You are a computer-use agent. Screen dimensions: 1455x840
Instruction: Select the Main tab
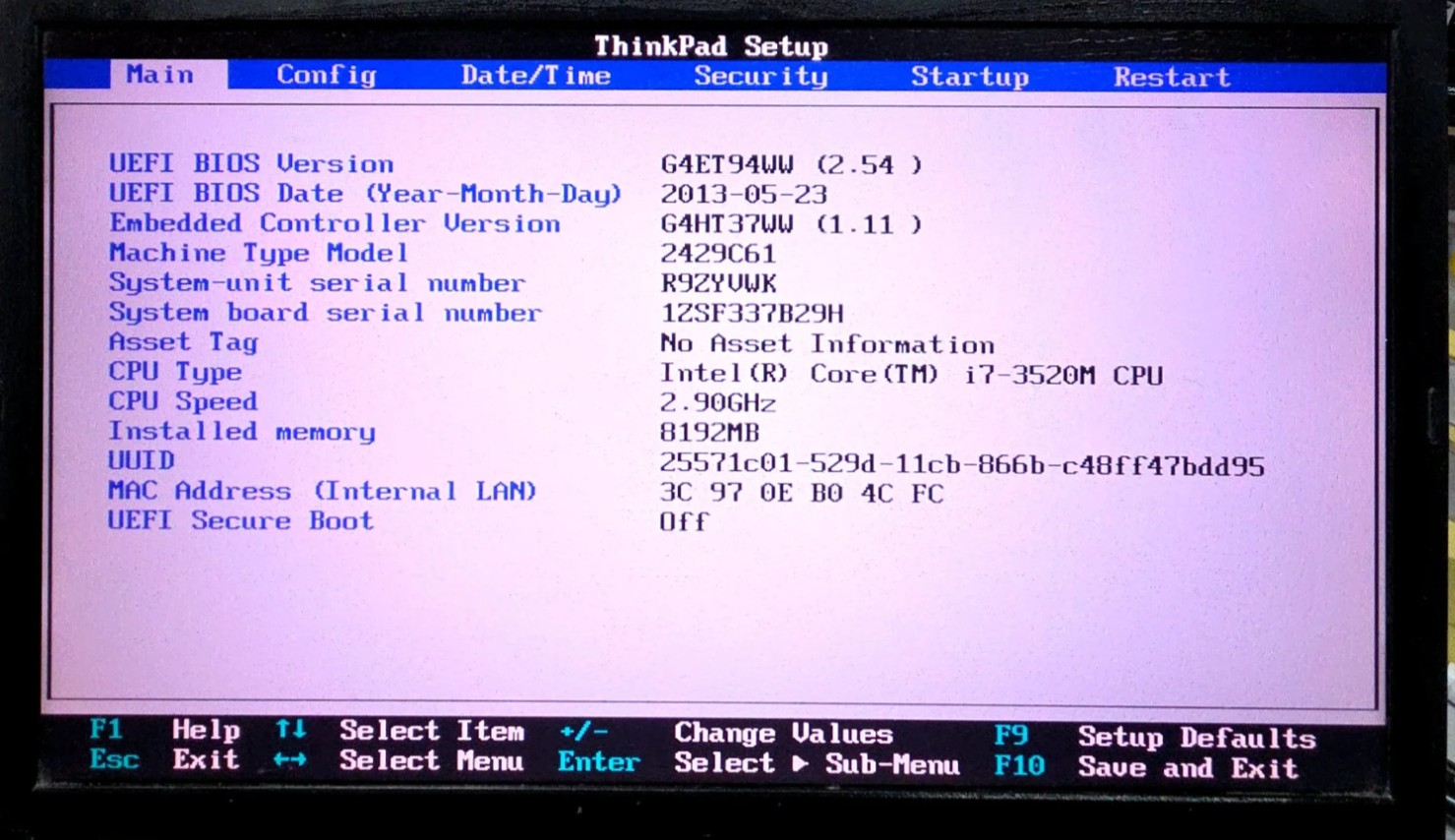pyautogui.click(x=167, y=75)
